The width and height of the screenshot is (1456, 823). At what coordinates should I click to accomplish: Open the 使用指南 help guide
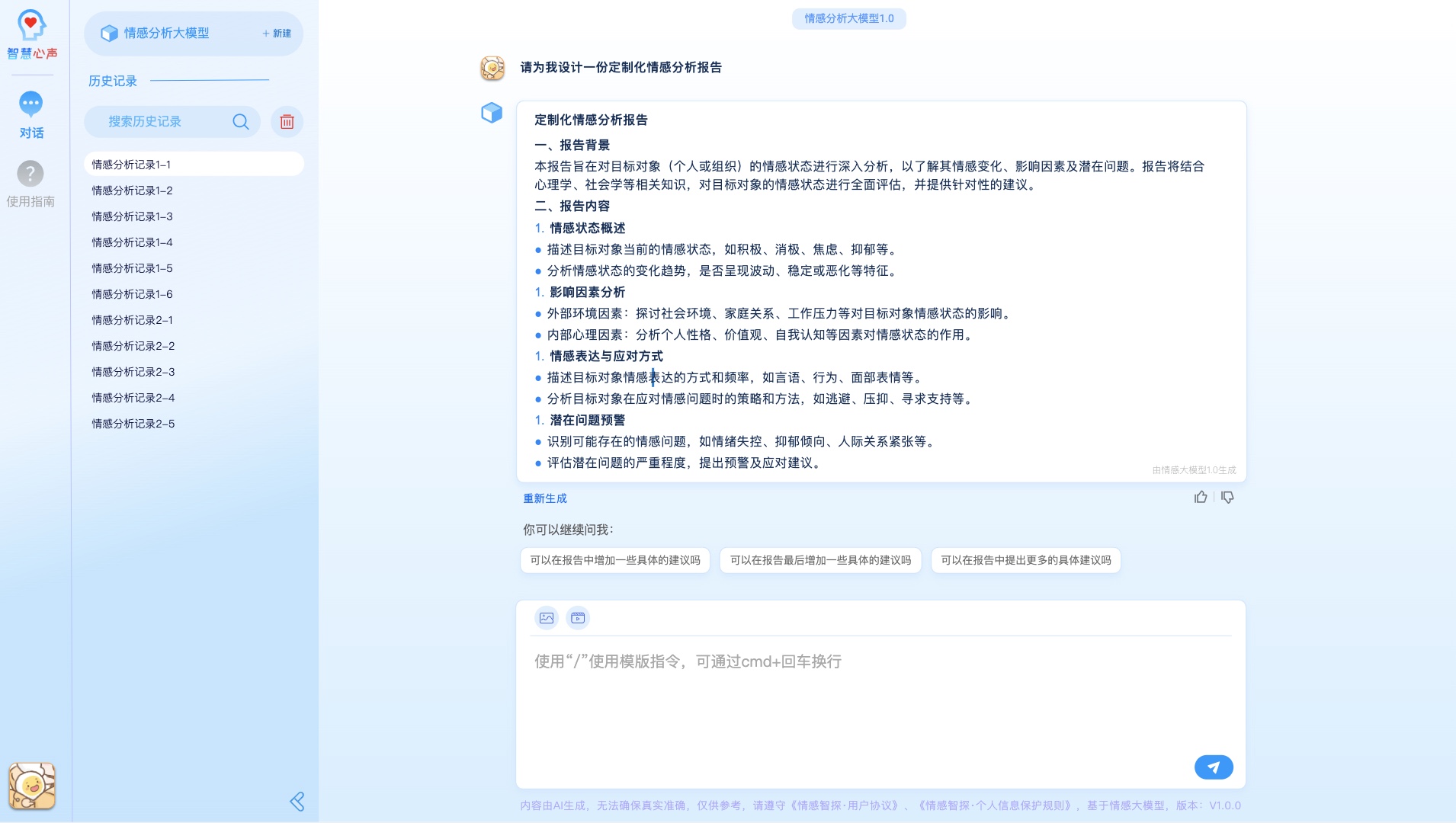point(30,184)
